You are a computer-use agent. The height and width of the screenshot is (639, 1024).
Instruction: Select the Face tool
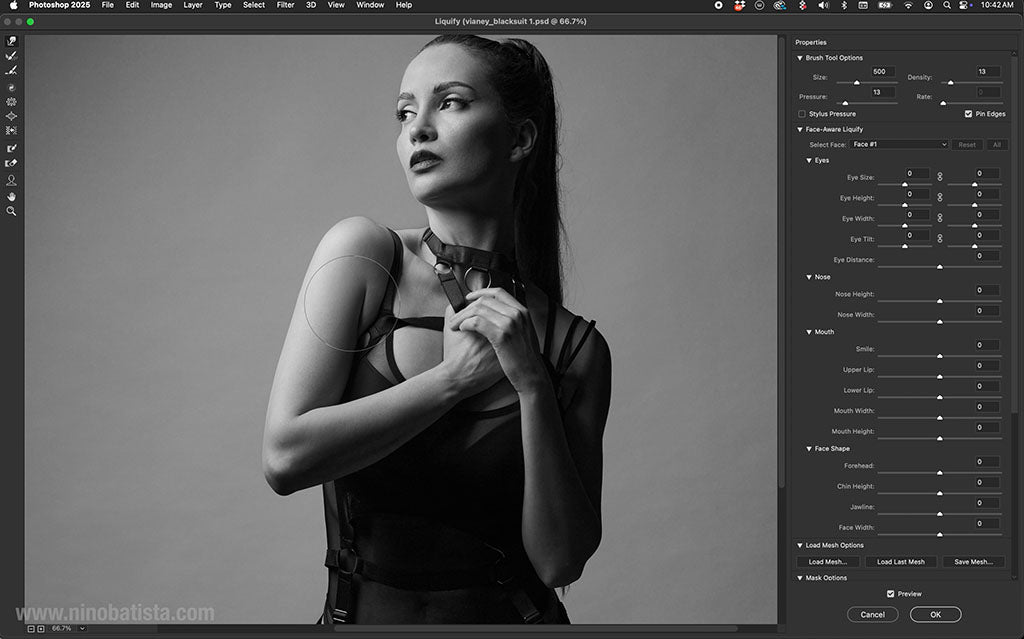(x=11, y=181)
